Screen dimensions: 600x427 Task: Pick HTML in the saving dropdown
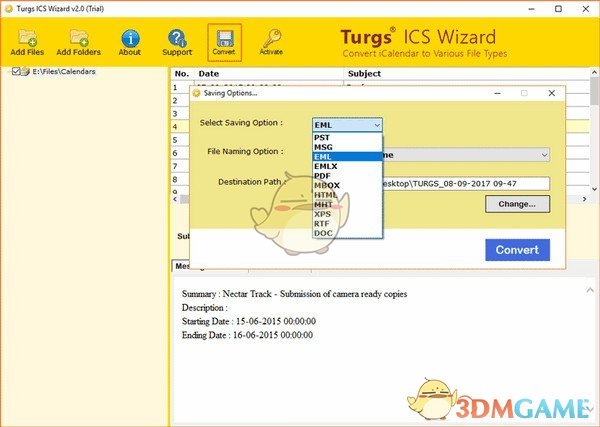(347, 195)
